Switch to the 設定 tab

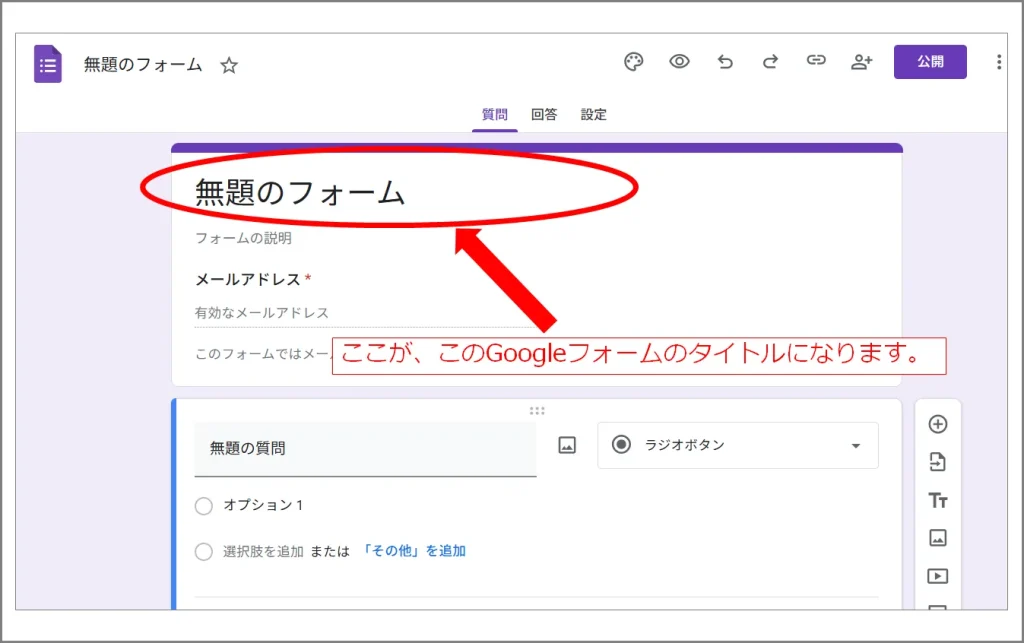tap(594, 115)
